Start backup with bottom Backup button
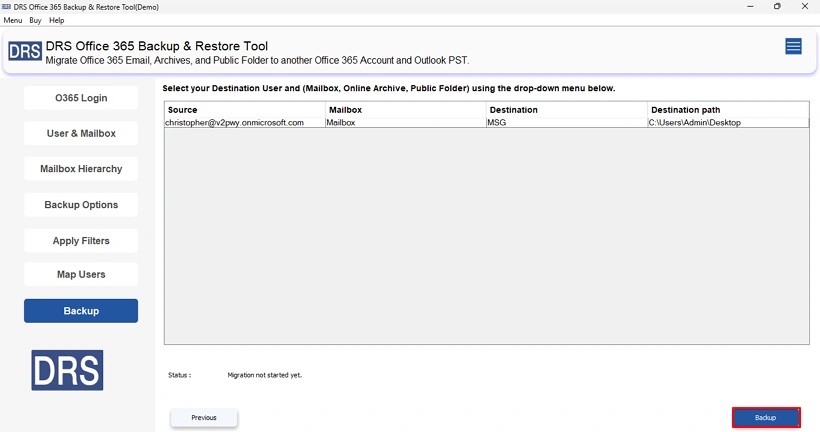Screen dimensions: 820x432 (766, 417)
